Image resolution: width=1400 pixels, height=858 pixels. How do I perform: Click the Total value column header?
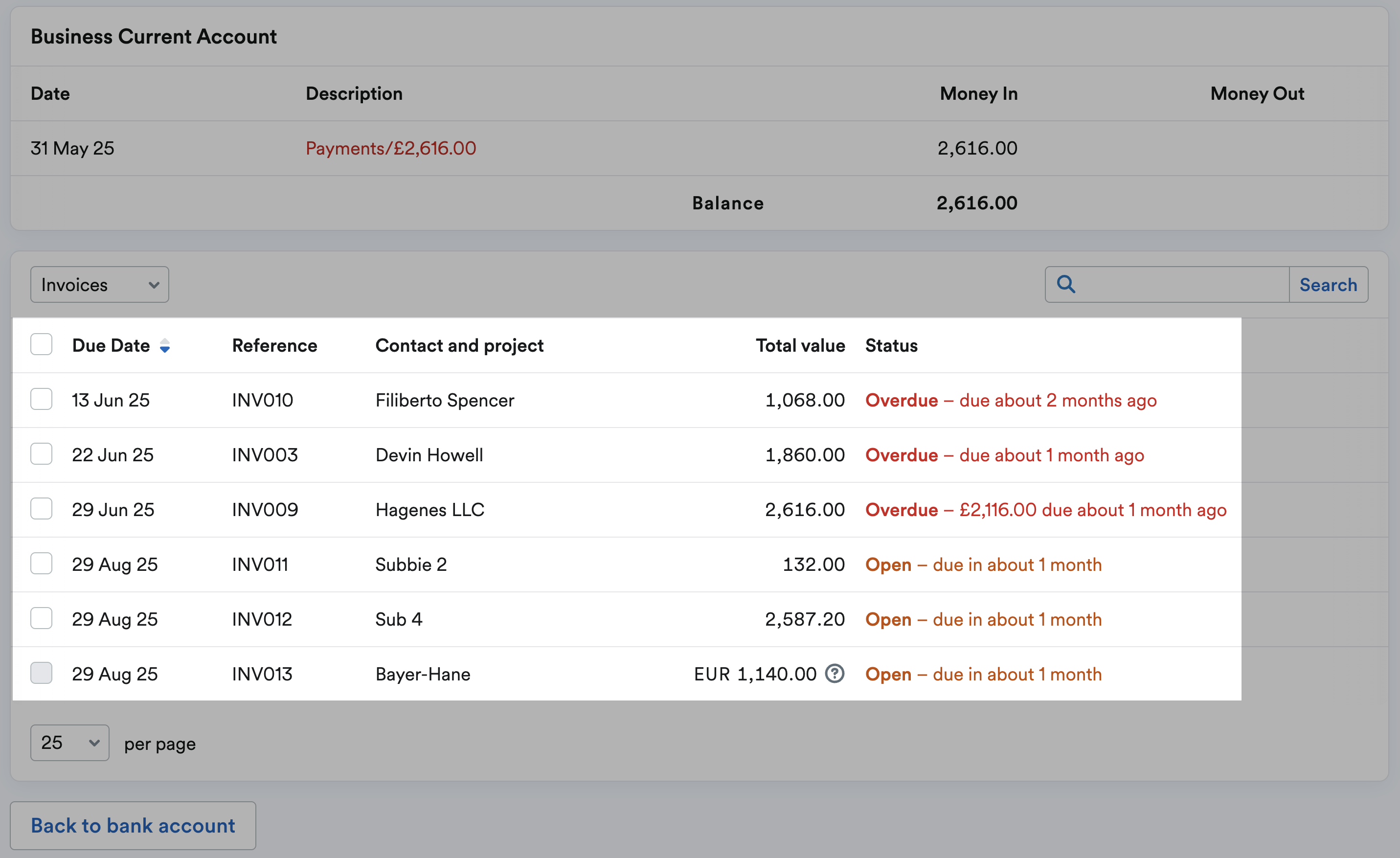coord(800,345)
